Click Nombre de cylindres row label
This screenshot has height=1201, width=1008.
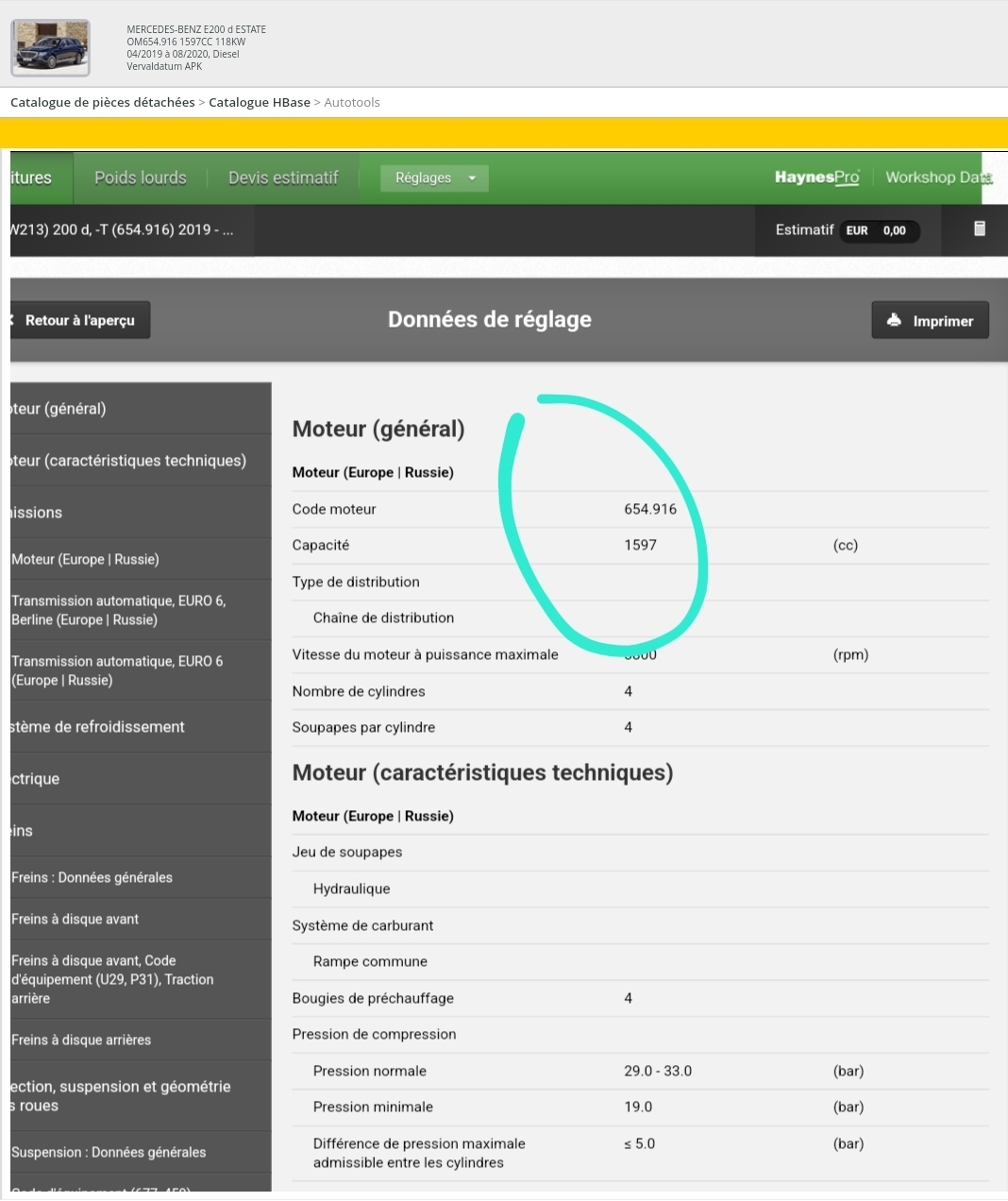[x=359, y=691]
